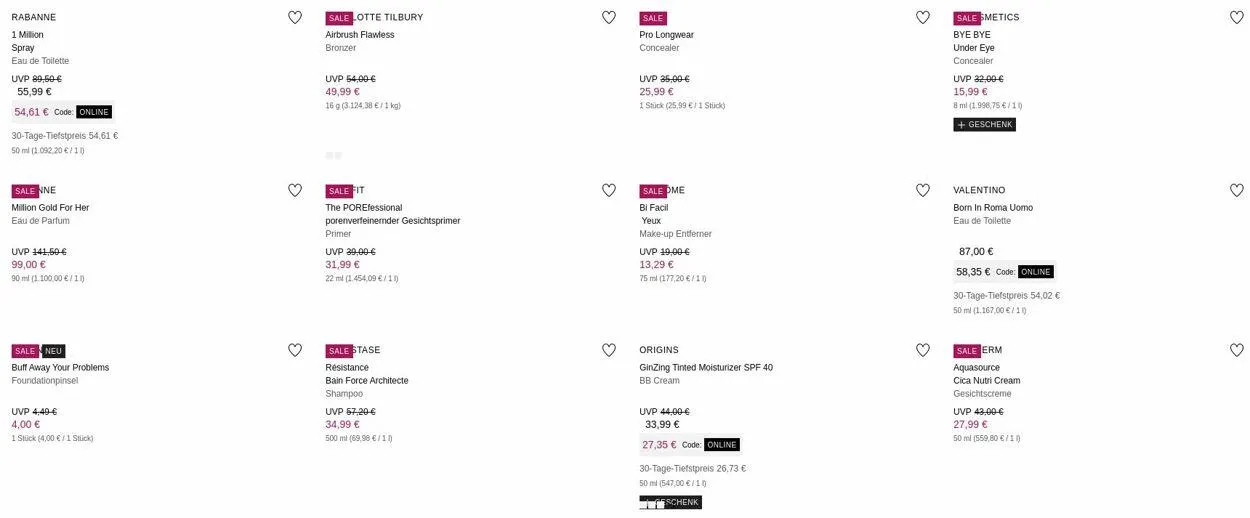This screenshot has width=1250, height=518.
Task: Save Aquasource Cica Nutri Cream to wishlist
Action: coord(1237,350)
